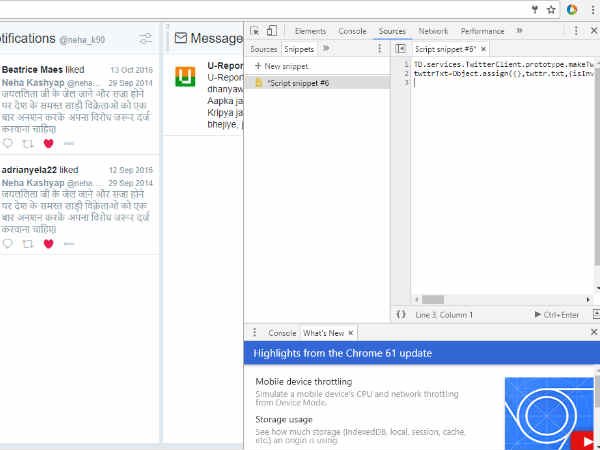Click 12 Sep 2016 notification timestamp
The image size is (600, 450).
130,170
